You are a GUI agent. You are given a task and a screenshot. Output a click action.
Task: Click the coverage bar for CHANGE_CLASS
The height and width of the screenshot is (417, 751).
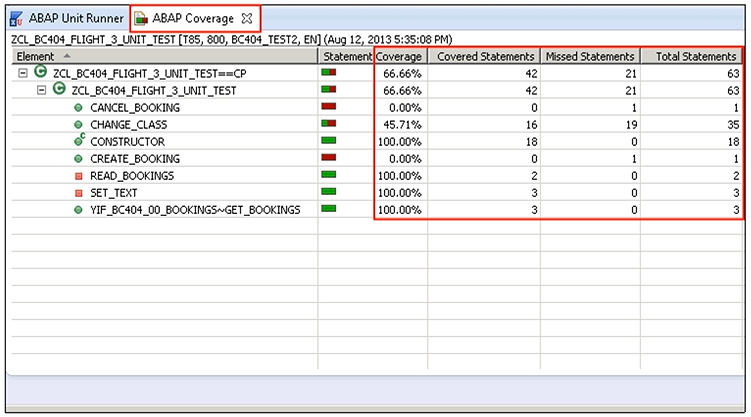tap(329, 124)
